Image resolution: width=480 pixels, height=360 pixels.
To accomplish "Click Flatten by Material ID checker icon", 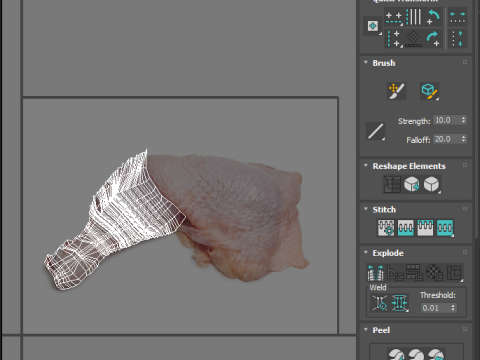I will pos(435,272).
